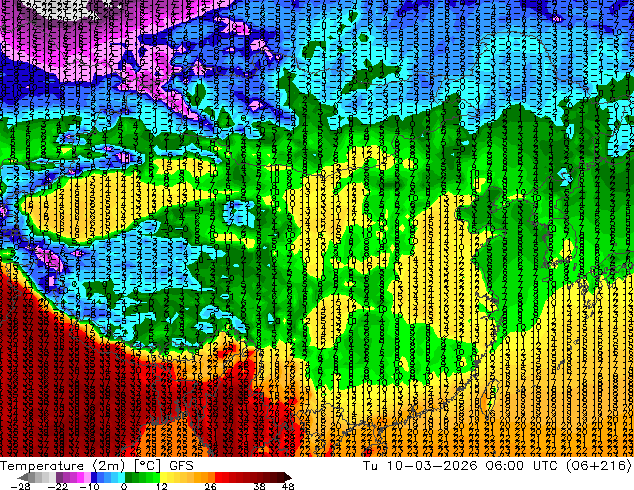
Task: Click the '-22' legend value
Action: 57,486
